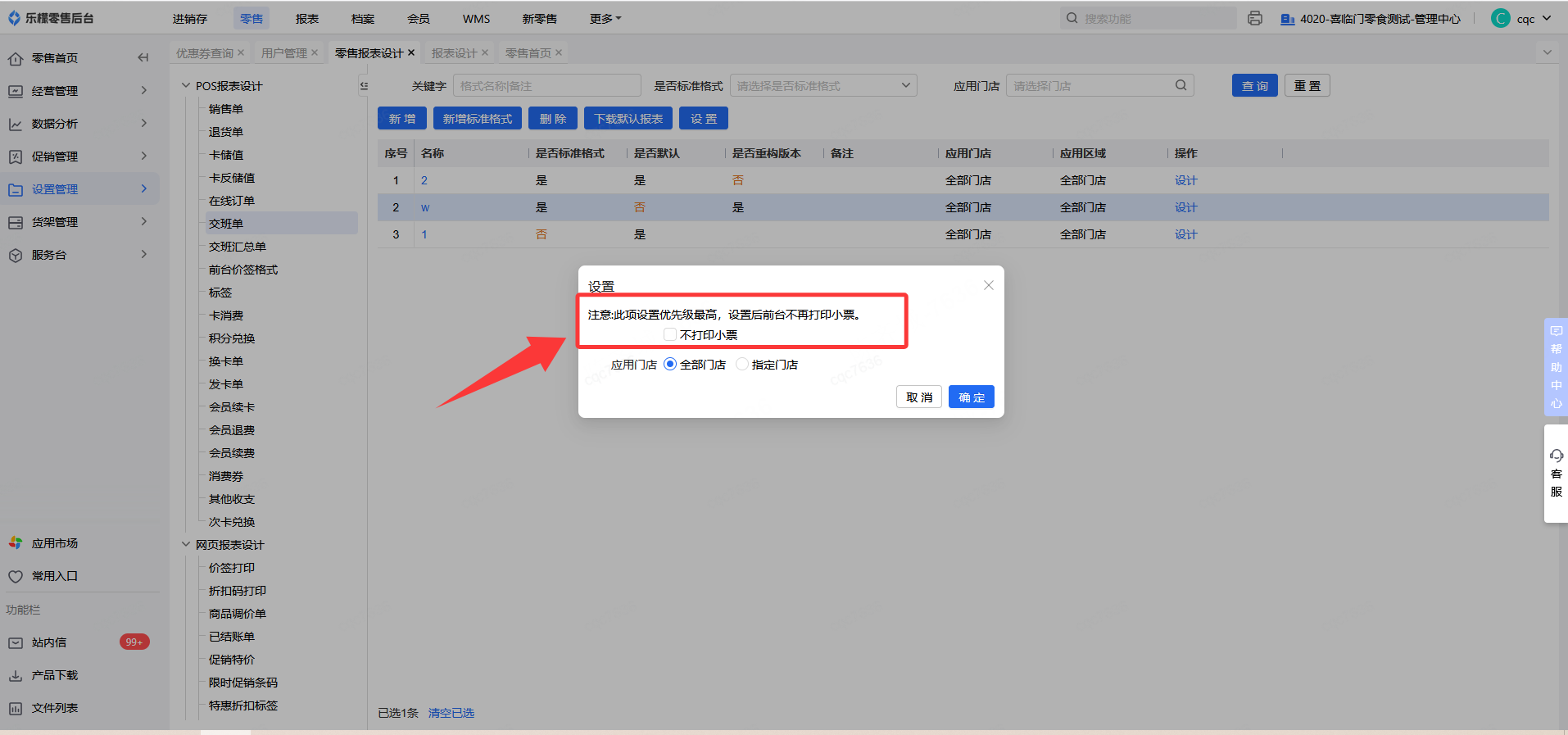This screenshot has height=735, width=1568.
Task: Click 设计 link in row 1
Action: [1185, 180]
